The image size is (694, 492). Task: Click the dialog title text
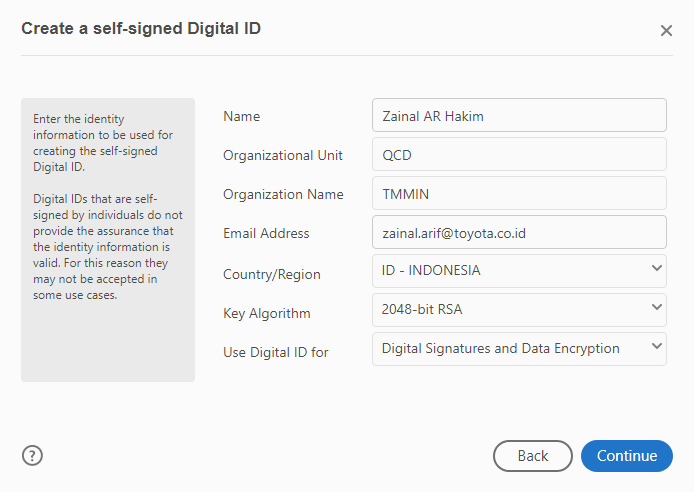click(141, 28)
